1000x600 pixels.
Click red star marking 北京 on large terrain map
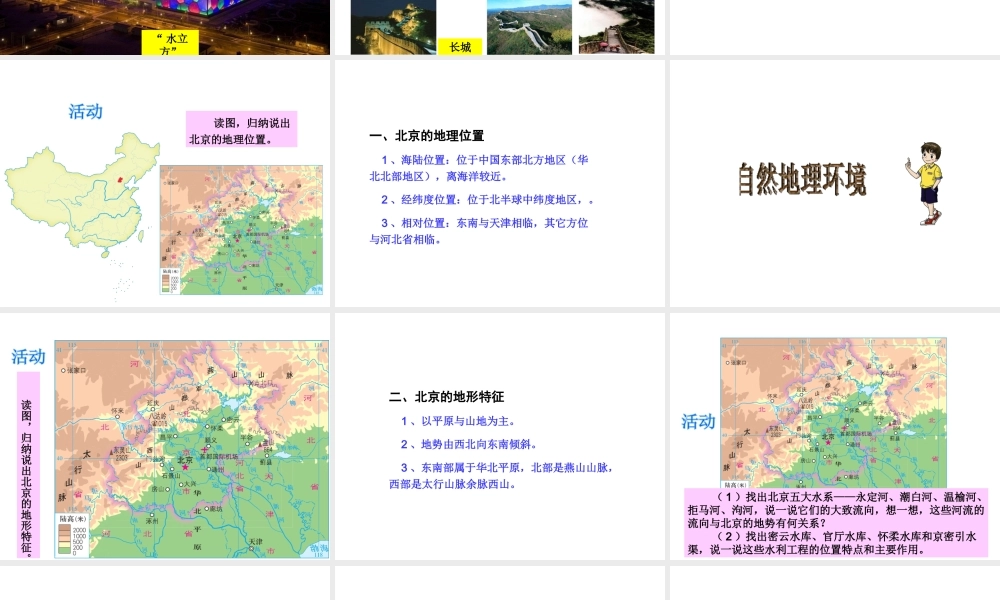click(x=186, y=467)
